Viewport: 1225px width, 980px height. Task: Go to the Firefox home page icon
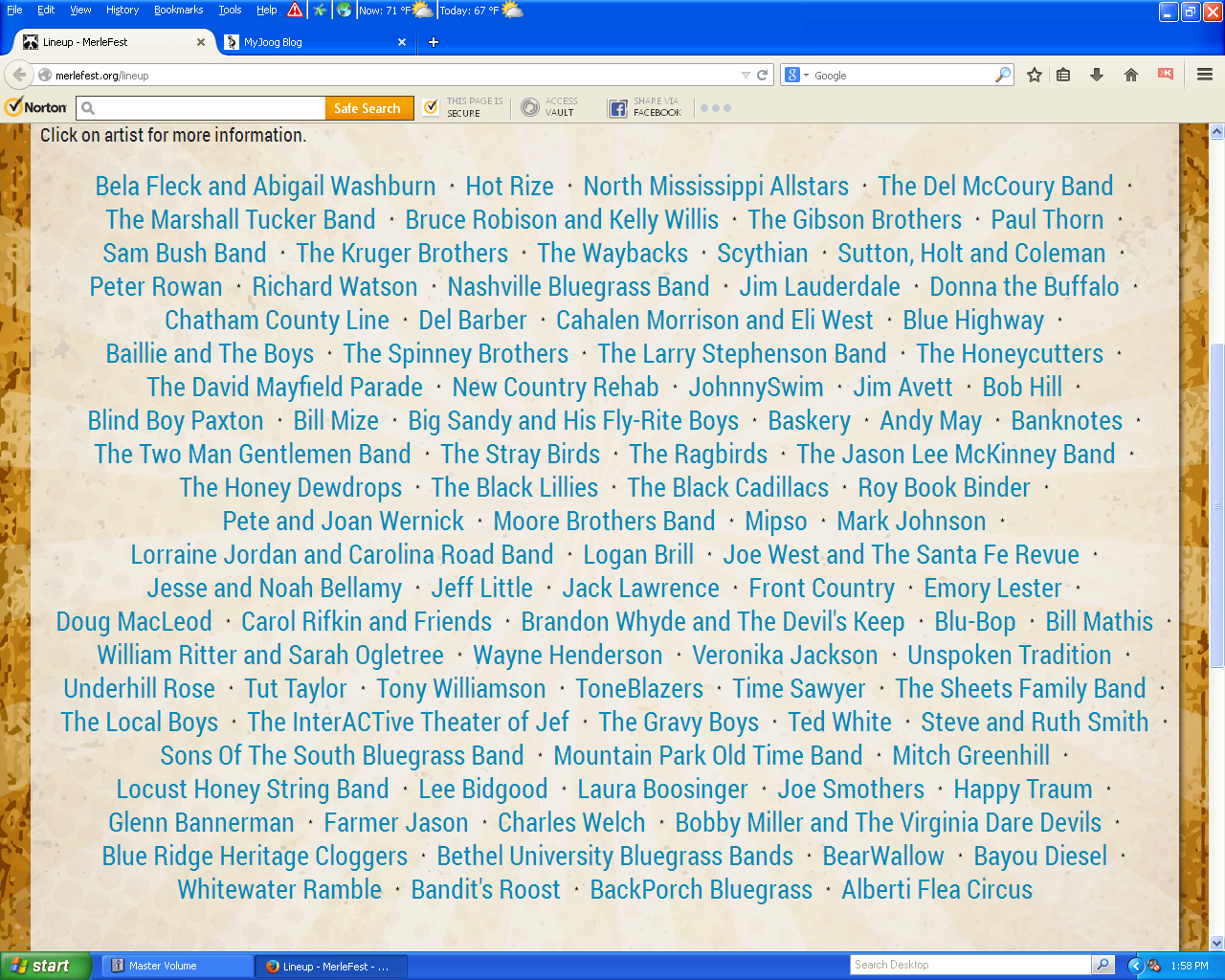pyautogui.click(x=1131, y=75)
